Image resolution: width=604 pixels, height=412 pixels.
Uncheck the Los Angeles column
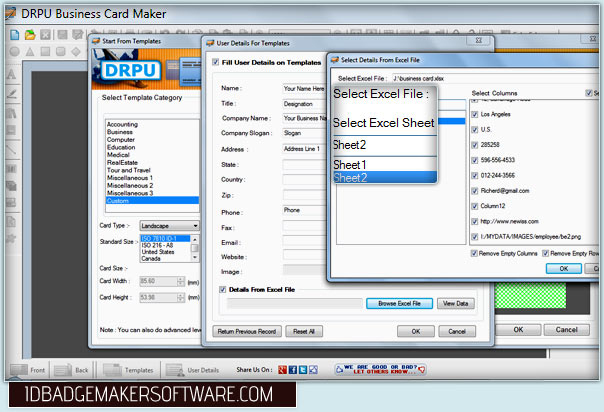475,114
